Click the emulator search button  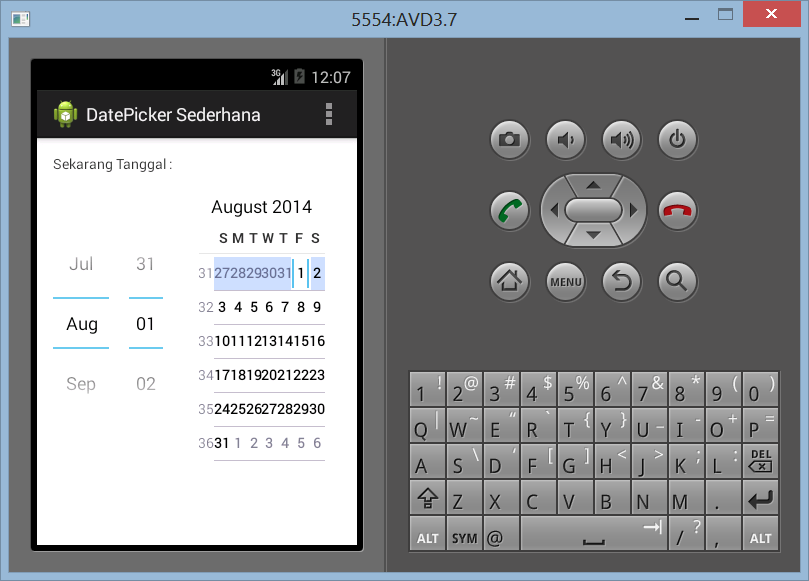pyautogui.click(x=677, y=282)
